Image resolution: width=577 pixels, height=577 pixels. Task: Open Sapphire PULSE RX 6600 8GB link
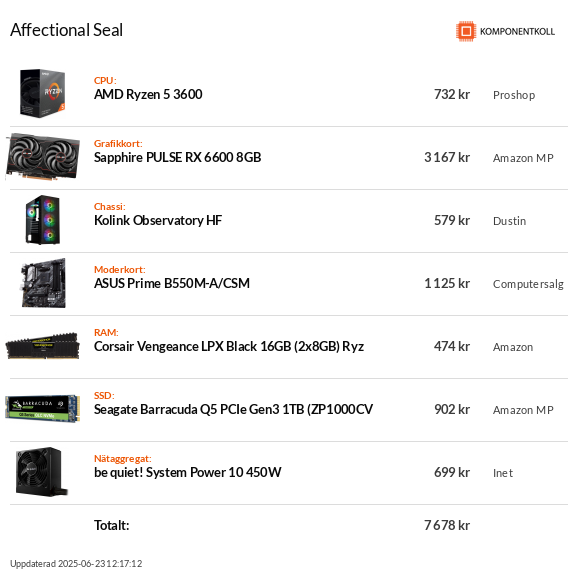(177, 157)
